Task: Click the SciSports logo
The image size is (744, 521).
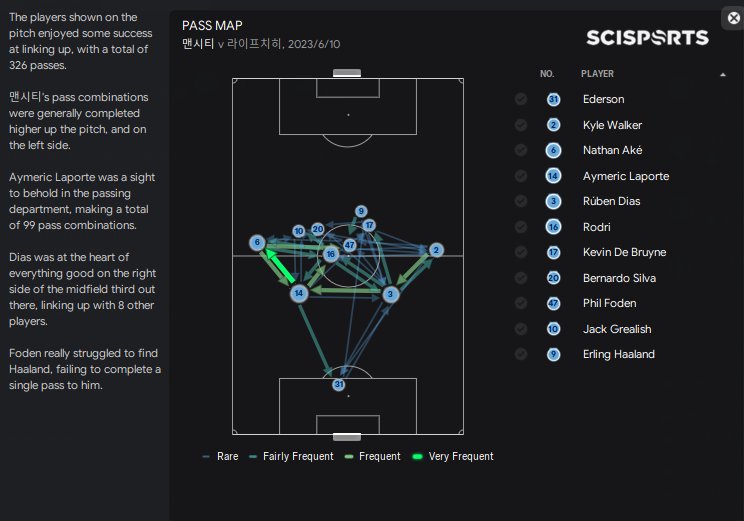Action: click(x=647, y=37)
